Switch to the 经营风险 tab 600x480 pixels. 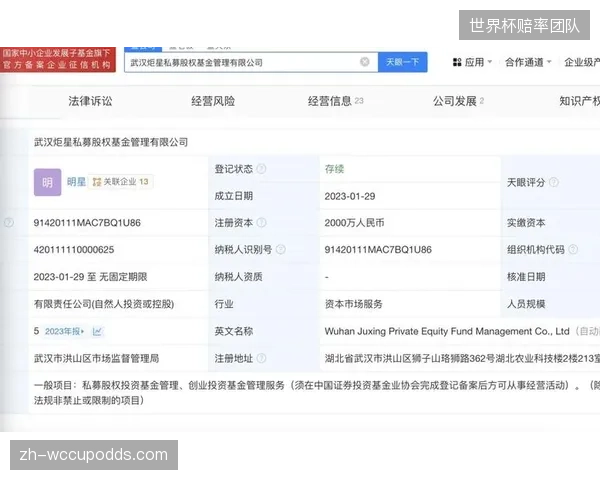point(213,101)
